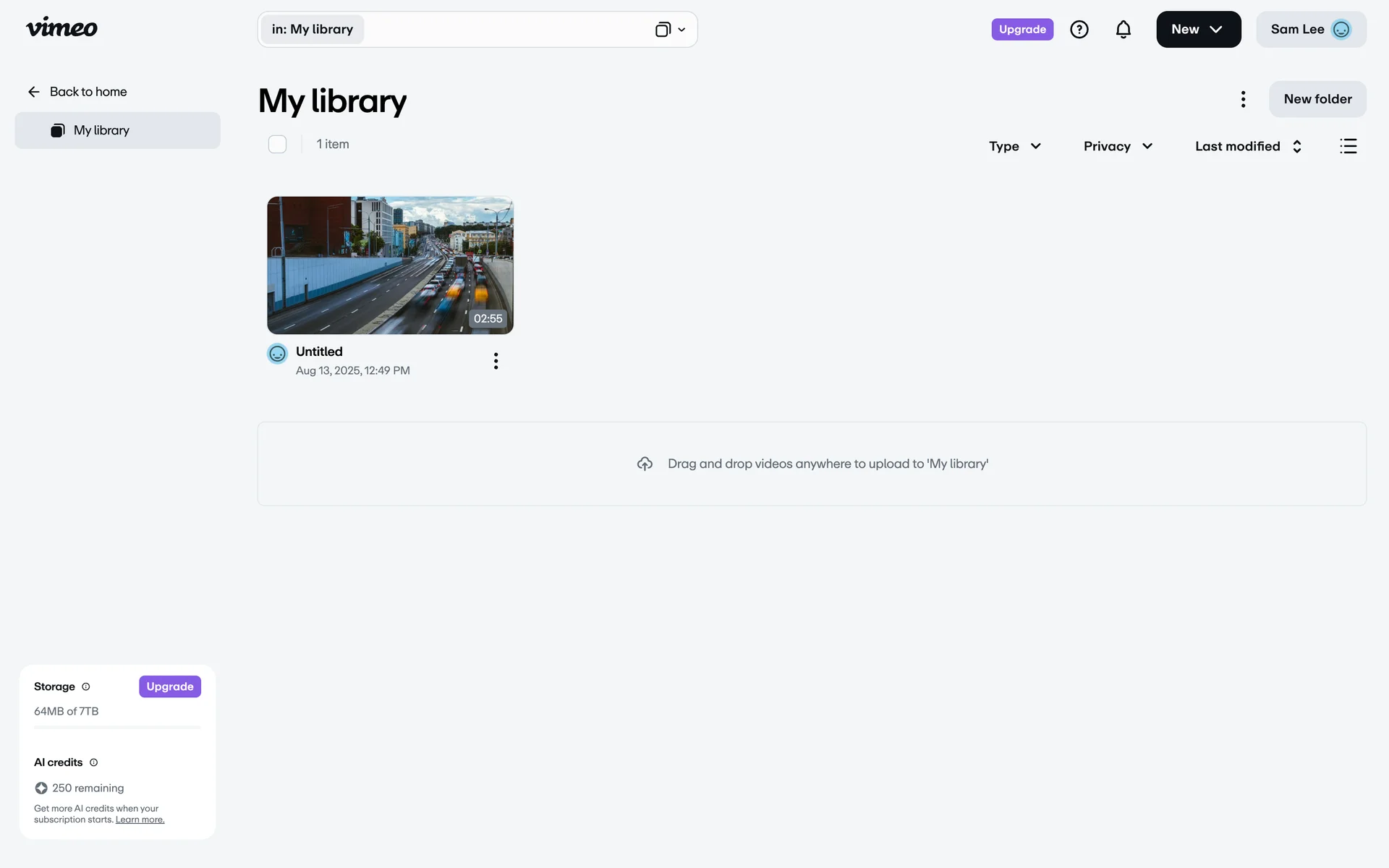The height and width of the screenshot is (868, 1389).
Task: Click the New folder button
Action: [1317, 99]
